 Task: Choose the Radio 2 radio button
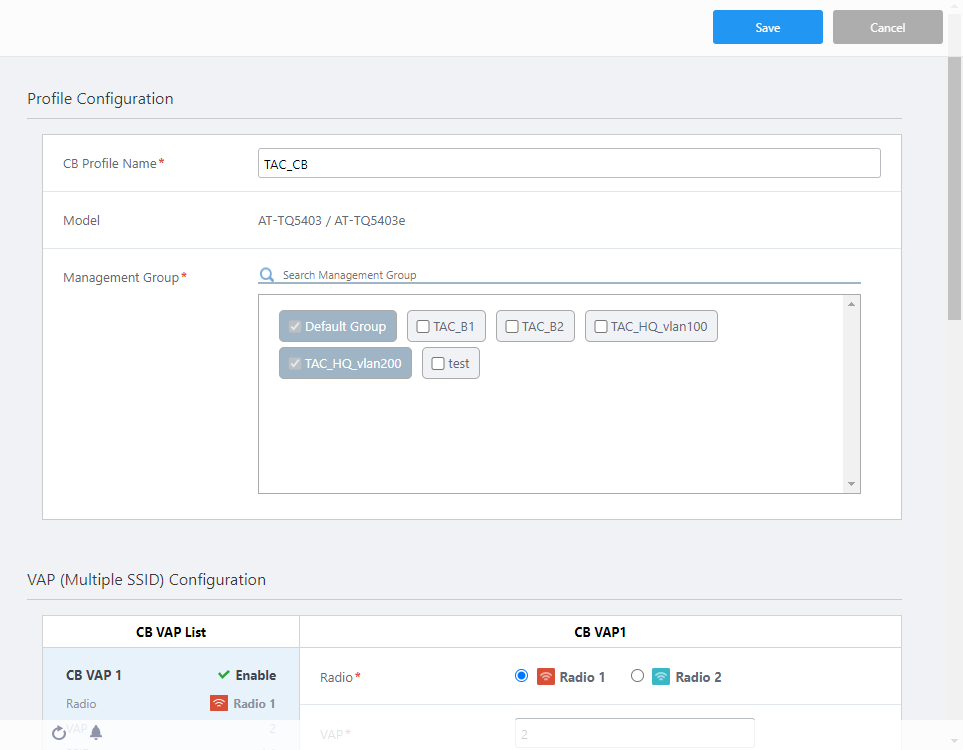click(x=637, y=676)
